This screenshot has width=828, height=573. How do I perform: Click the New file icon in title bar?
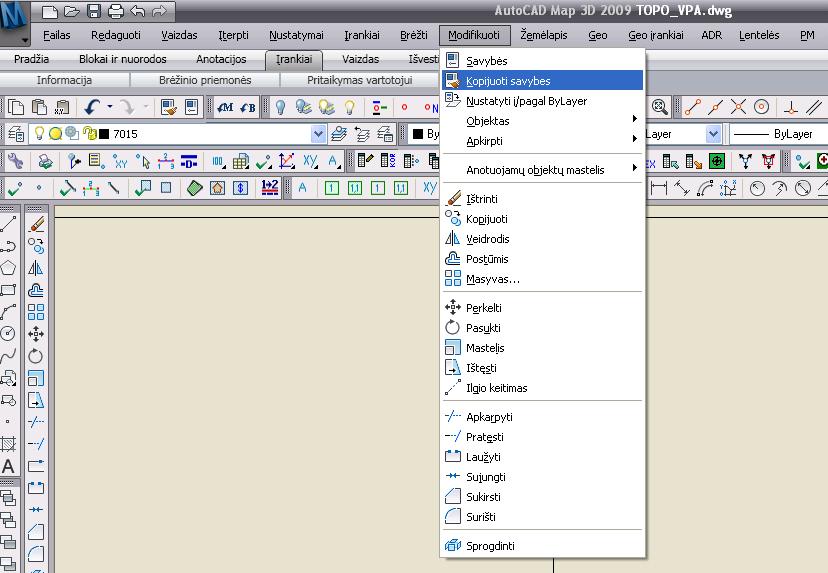point(49,11)
